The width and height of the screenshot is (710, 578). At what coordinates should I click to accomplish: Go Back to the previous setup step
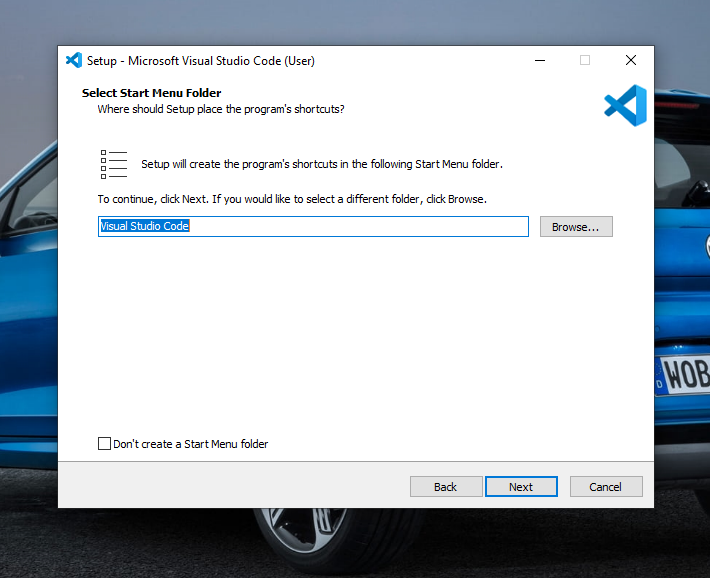pyautogui.click(x=445, y=487)
